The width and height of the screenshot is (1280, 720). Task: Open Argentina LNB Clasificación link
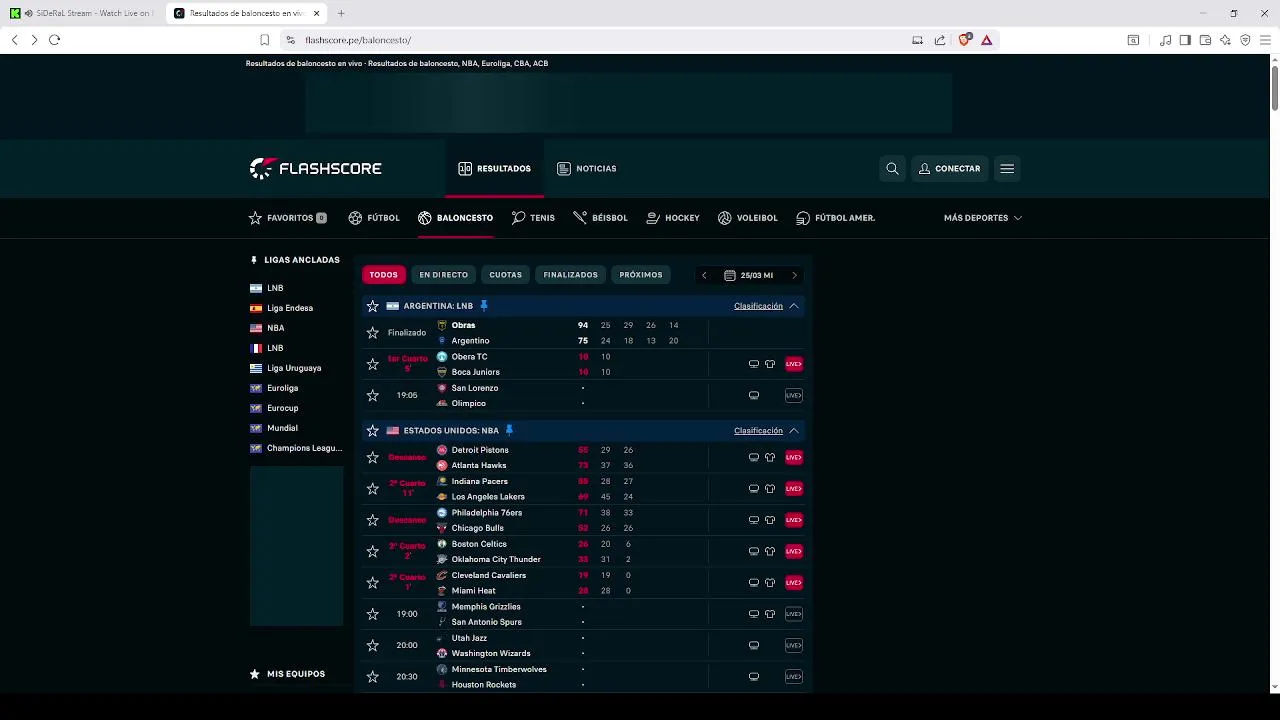758,306
